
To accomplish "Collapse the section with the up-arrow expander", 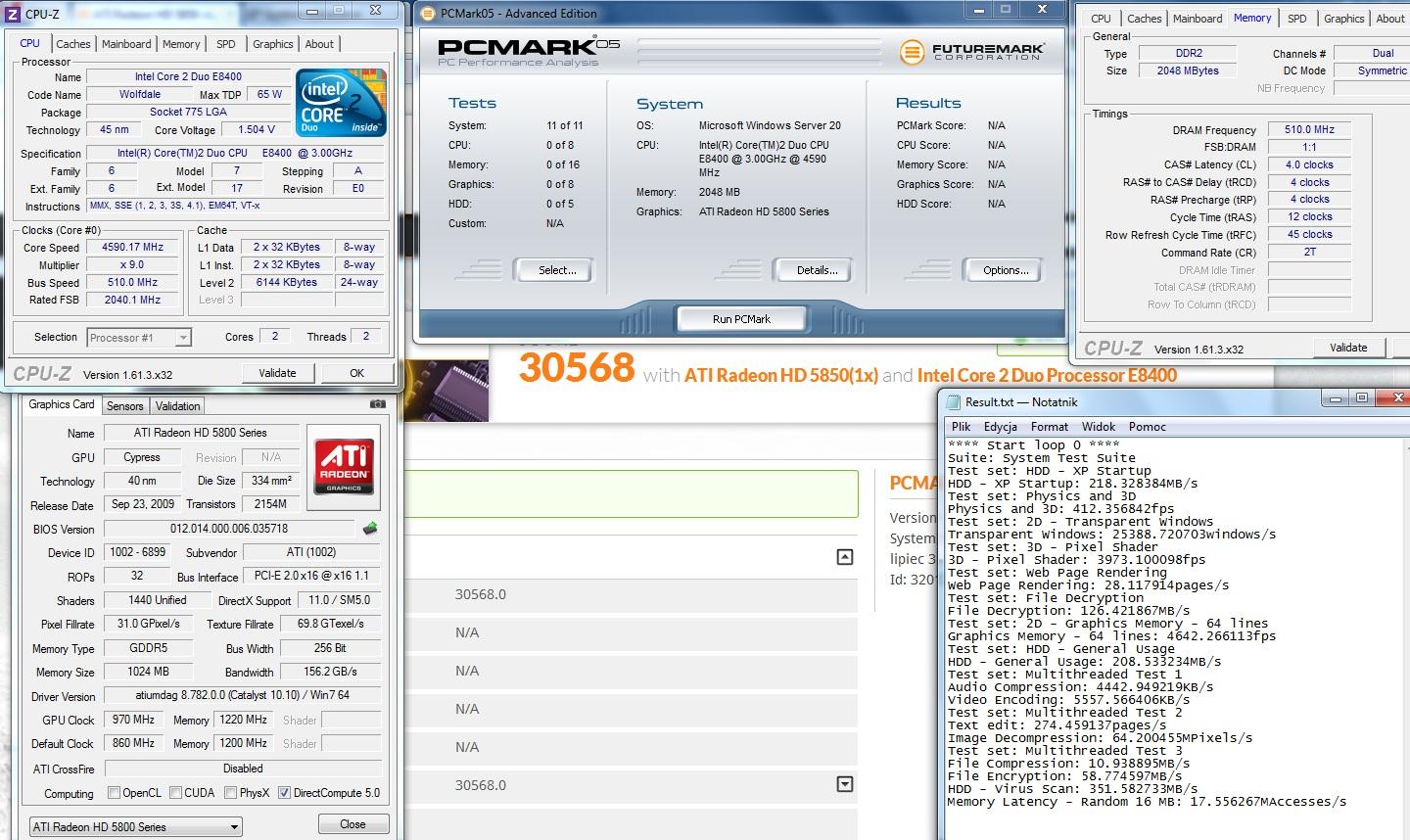I will point(845,557).
